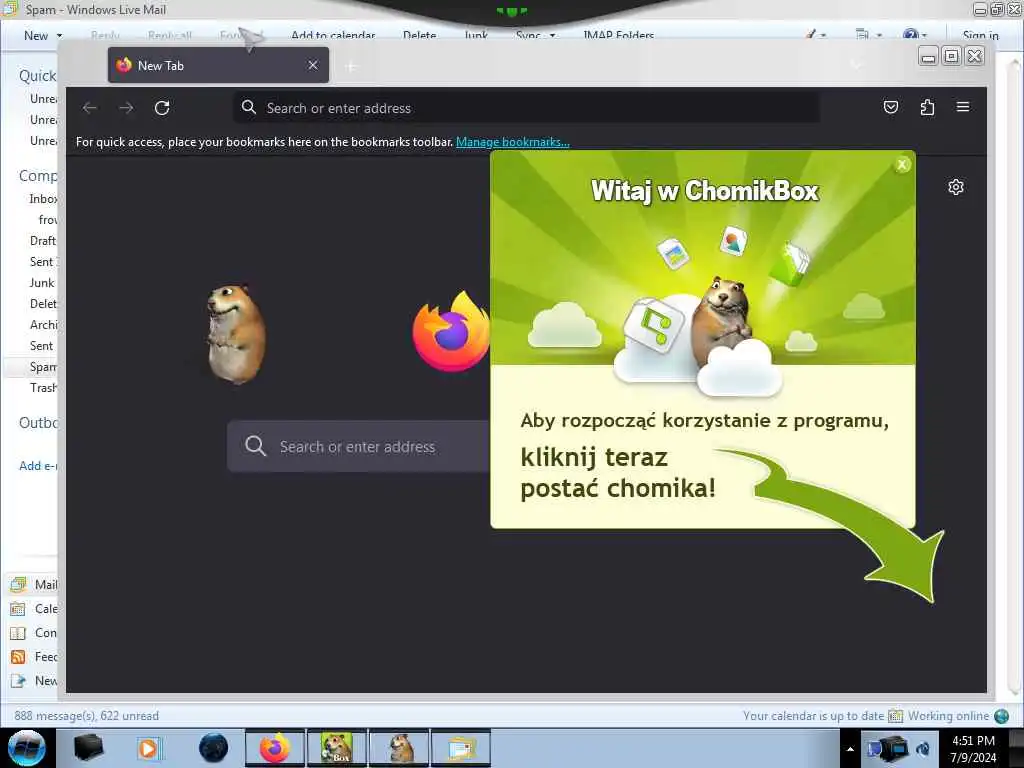This screenshot has height=768, width=1024.
Task: Click Outbox in Live Mail sidebar
Action: (x=38, y=423)
